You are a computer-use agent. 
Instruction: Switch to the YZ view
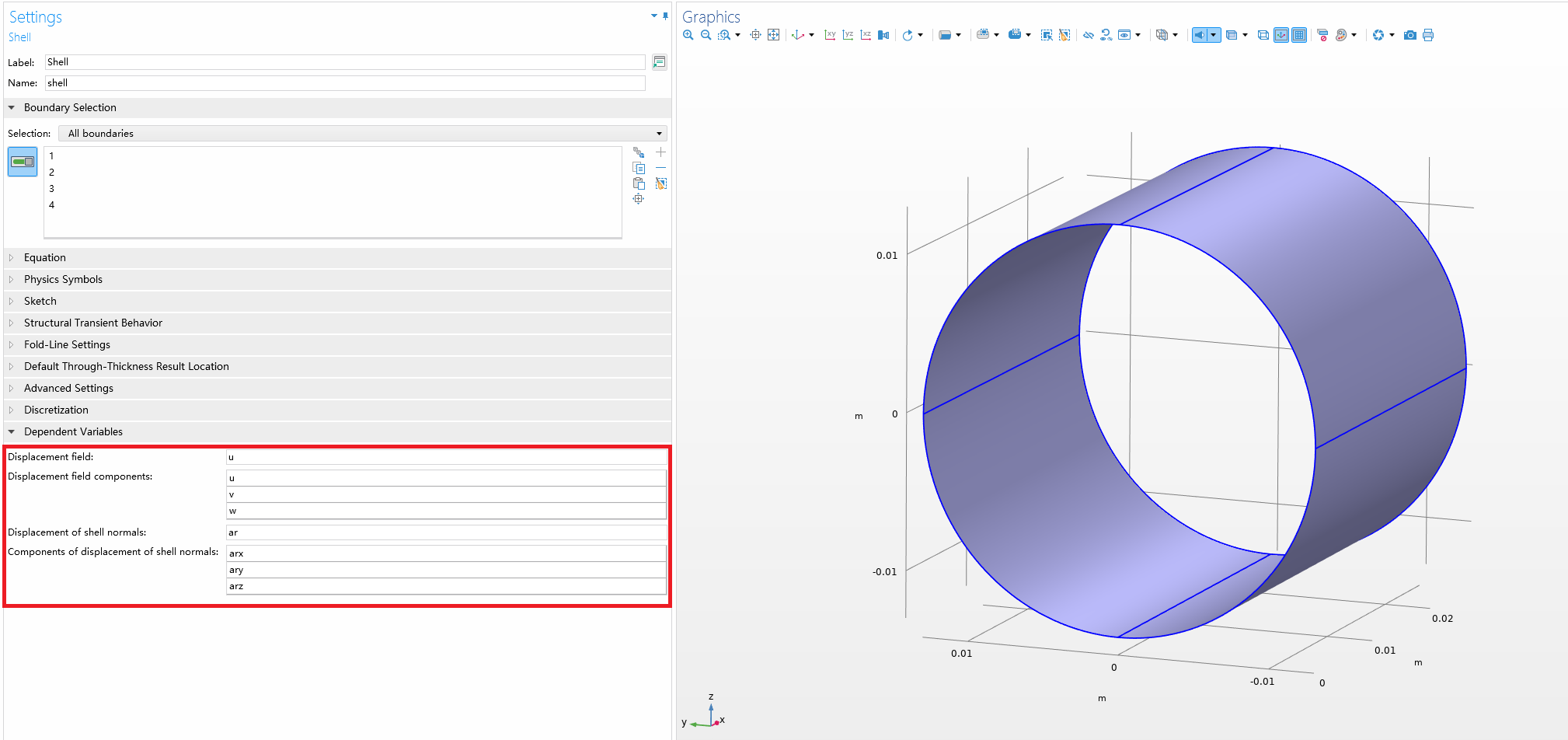click(x=848, y=35)
